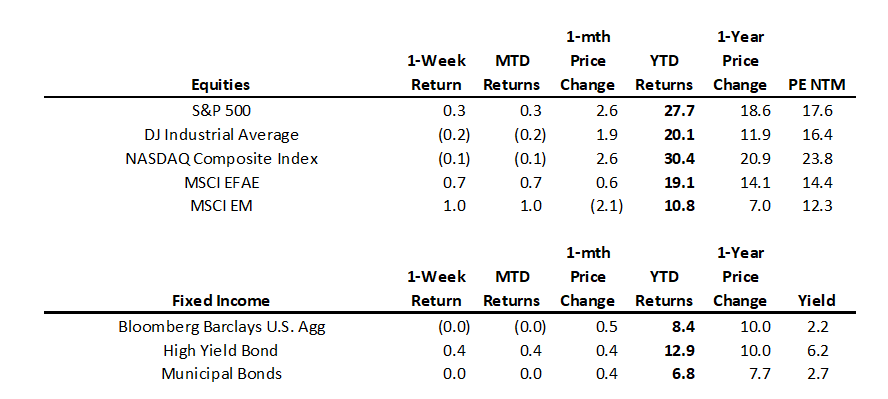Screen dimensions: 888x399
Task: Select the PE NTM column header
Action: [x=817, y=85]
